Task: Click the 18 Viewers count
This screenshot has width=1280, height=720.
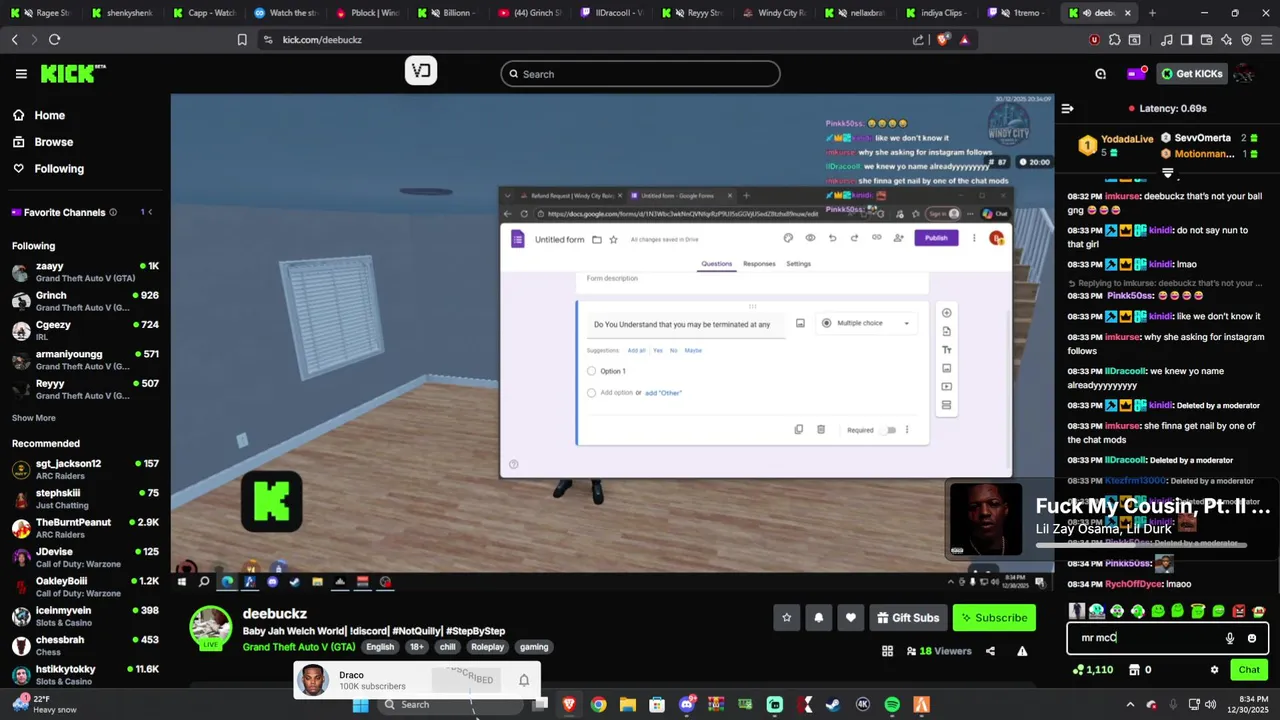Action: 938,651
